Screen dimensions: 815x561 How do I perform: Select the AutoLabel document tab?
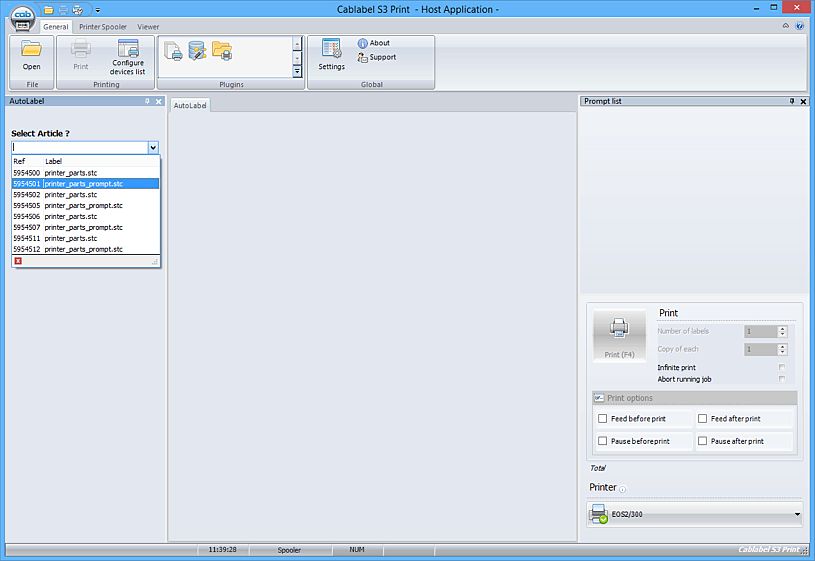(190, 105)
